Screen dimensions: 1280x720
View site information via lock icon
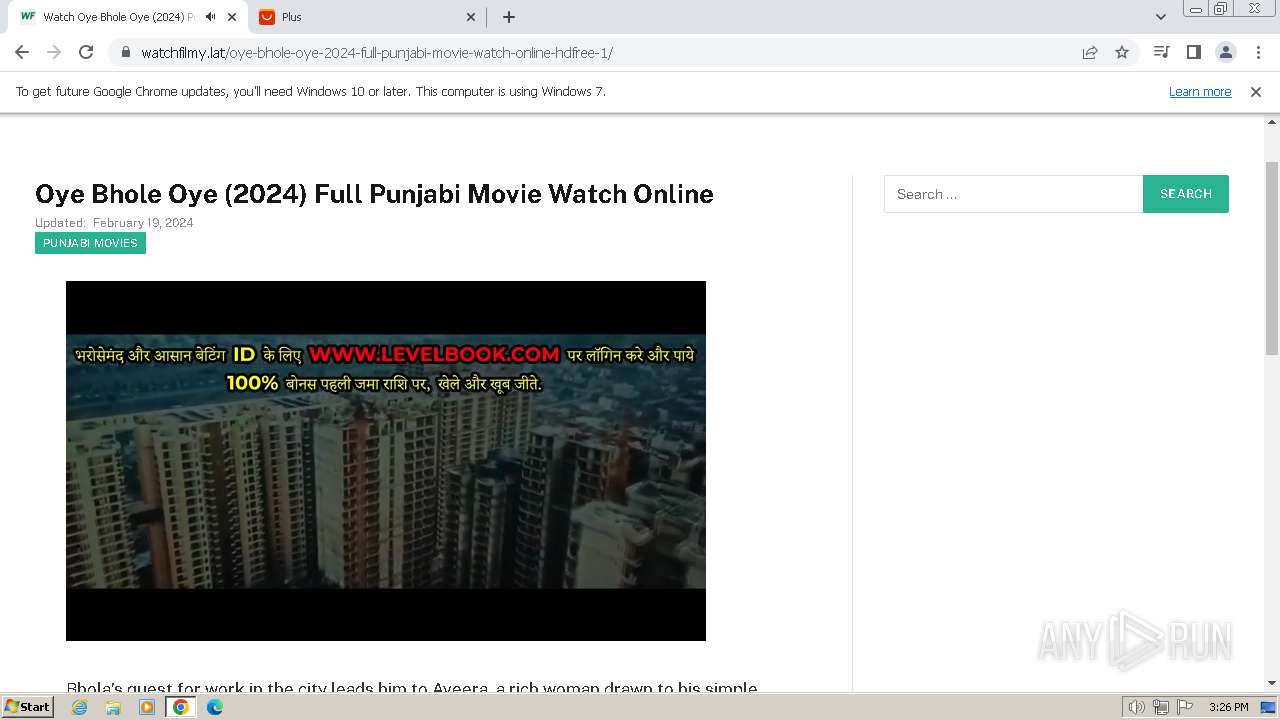click(x=126, y=52)
